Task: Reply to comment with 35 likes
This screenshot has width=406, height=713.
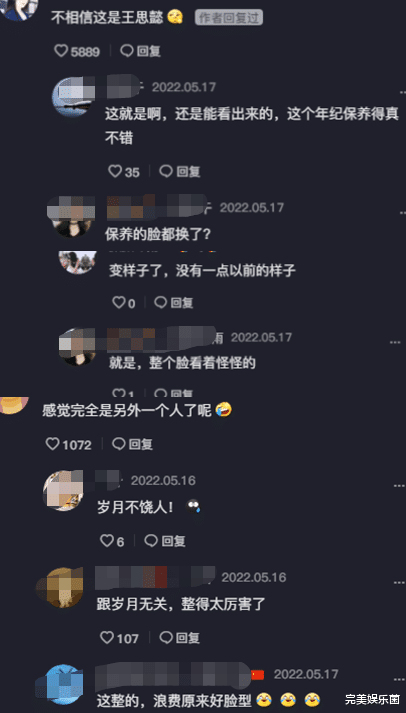Action: pos(180,171)
